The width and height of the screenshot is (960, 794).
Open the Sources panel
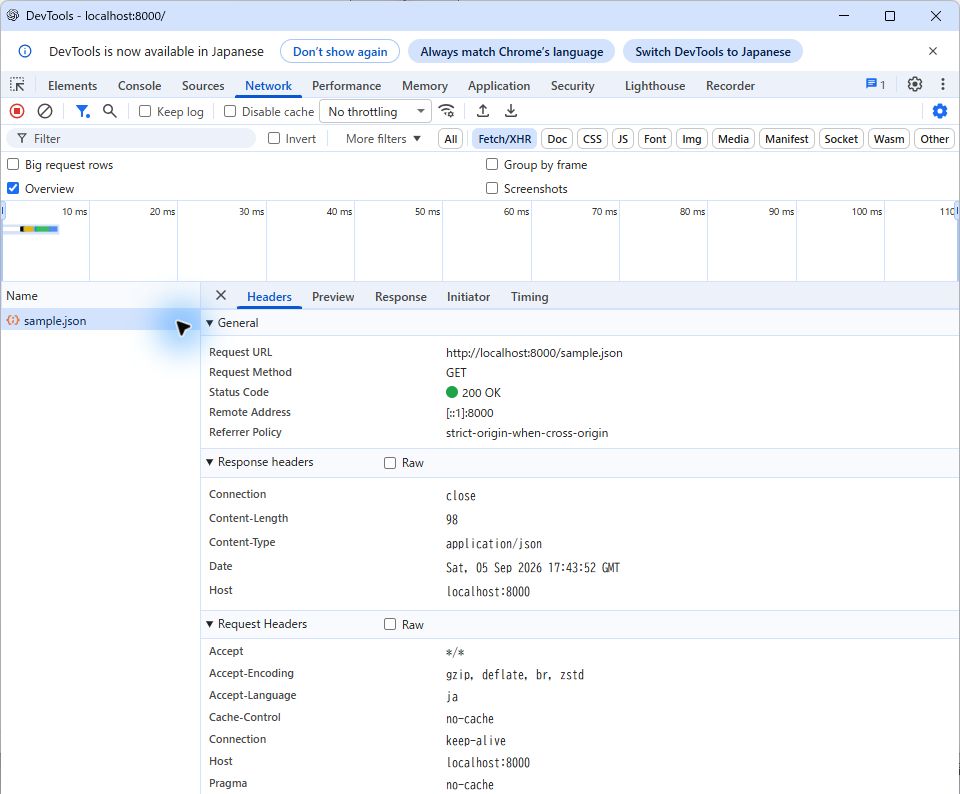coord(203,86)
